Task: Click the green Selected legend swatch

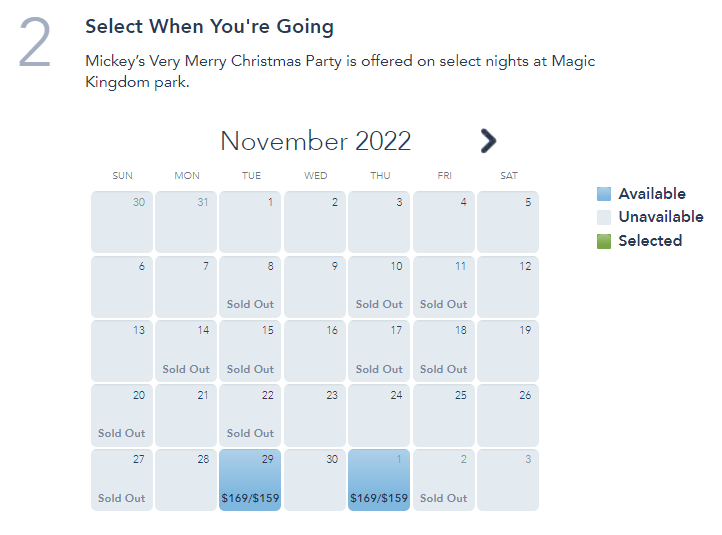Action: point(604,241)
